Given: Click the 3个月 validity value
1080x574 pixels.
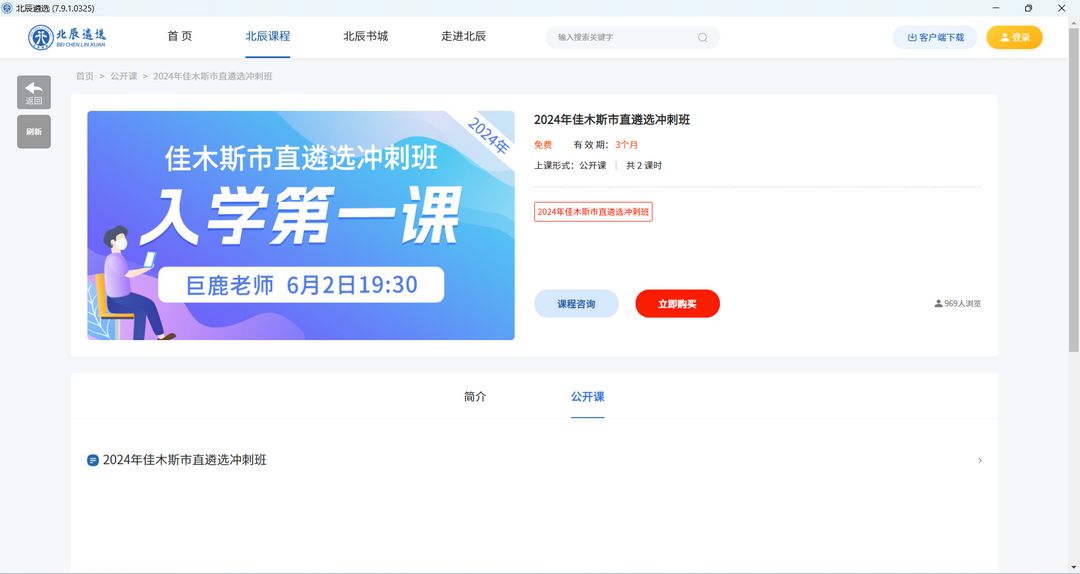Looking at the screenshot, I should [x=627, y=145].
